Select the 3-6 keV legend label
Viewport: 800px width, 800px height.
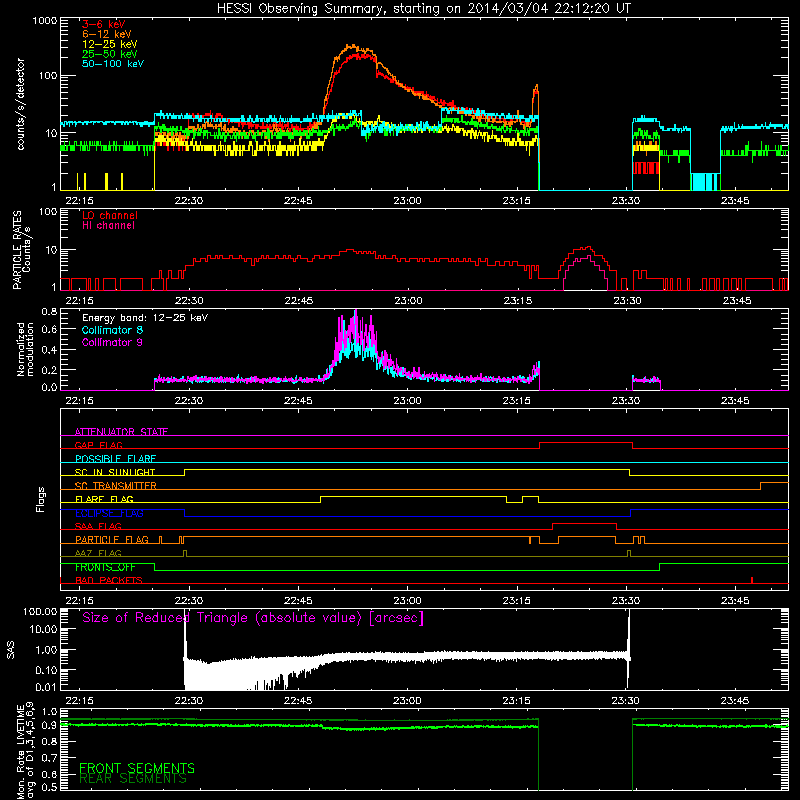[x=104, y=24]
